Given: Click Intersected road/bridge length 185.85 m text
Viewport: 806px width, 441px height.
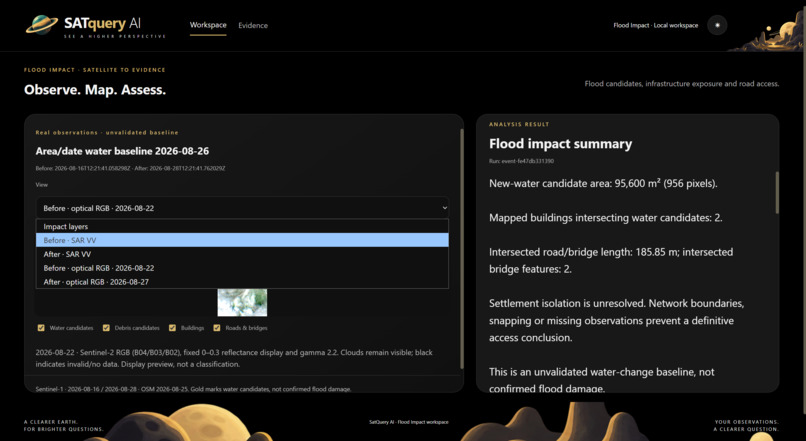Looking at the screenshot, I should pos(611,261).
